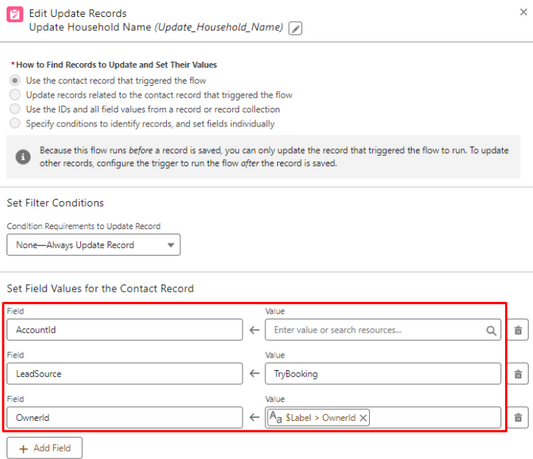Screen dimensions: 533x459
Task: Click the TryBooking value field
Action: click(383, 374)
